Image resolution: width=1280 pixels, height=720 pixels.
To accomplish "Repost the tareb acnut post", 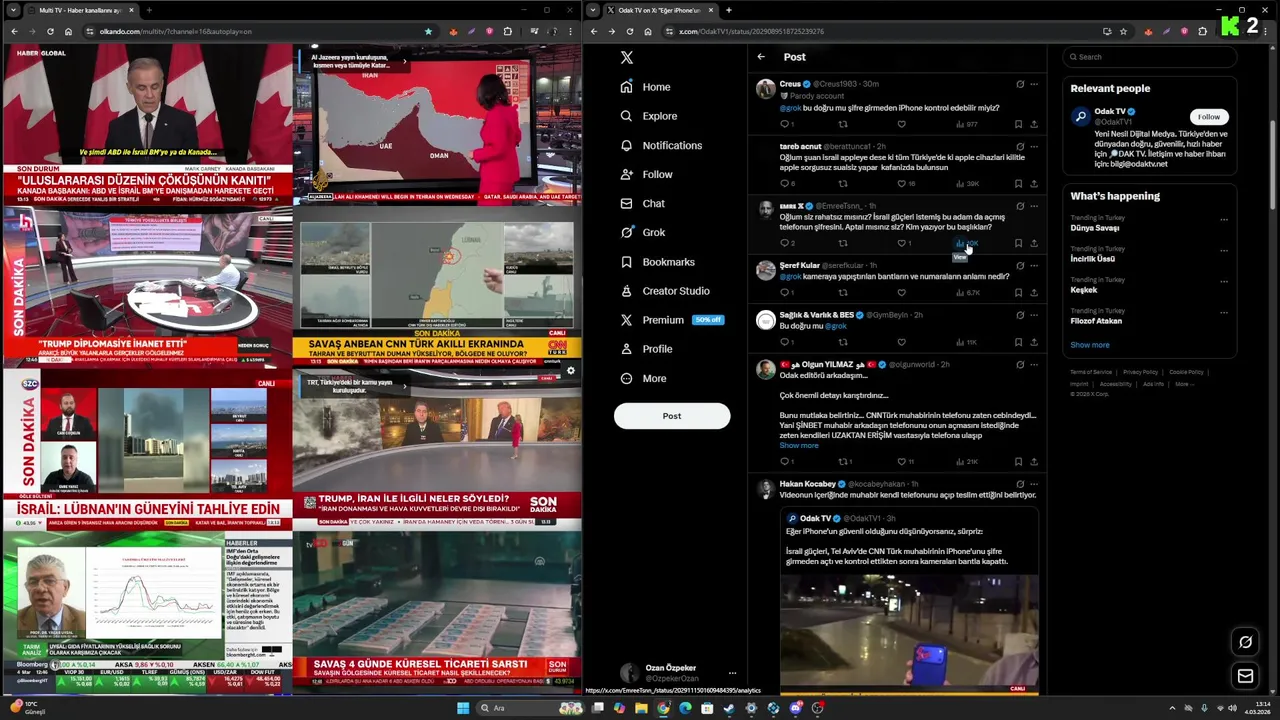I will (x=842, y=184).
